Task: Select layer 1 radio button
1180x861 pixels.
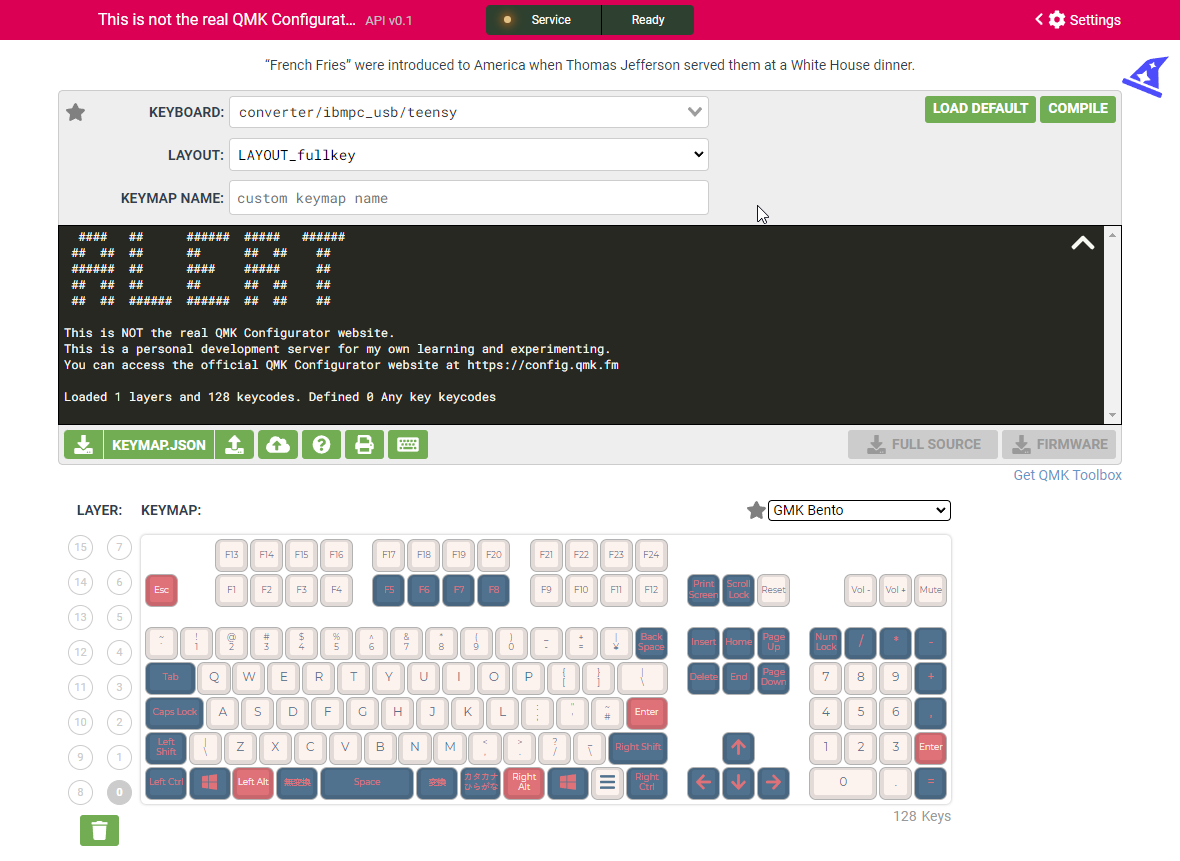Action: pyautogui.click(x=119, y=757)
